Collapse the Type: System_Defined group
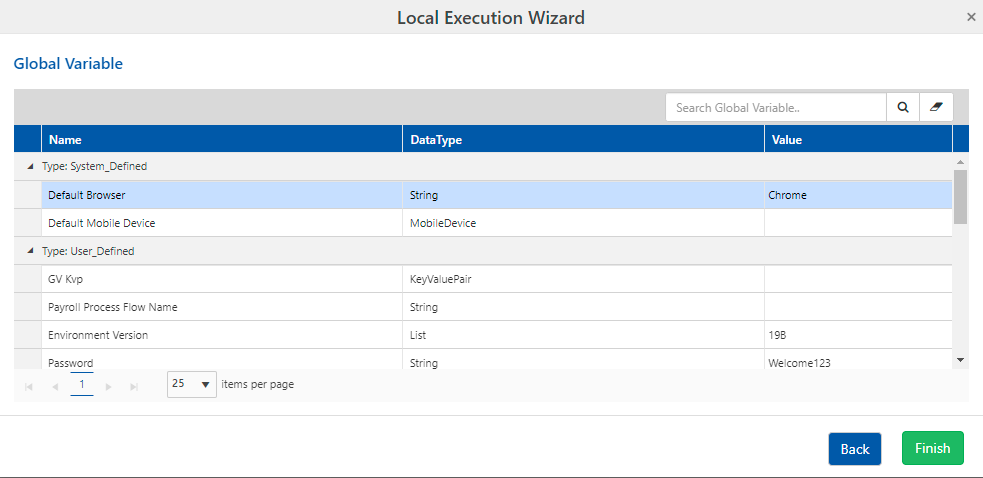983x478 pixels. pyautogui.click(x=29, y=167)
